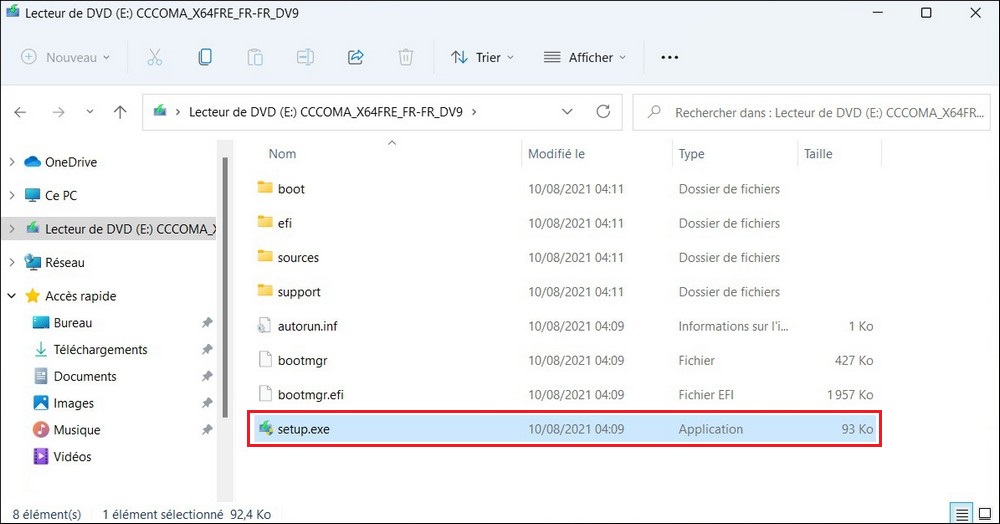Expand Réseau tree node
1000x524 pixels.
click(x=12, y=262)
